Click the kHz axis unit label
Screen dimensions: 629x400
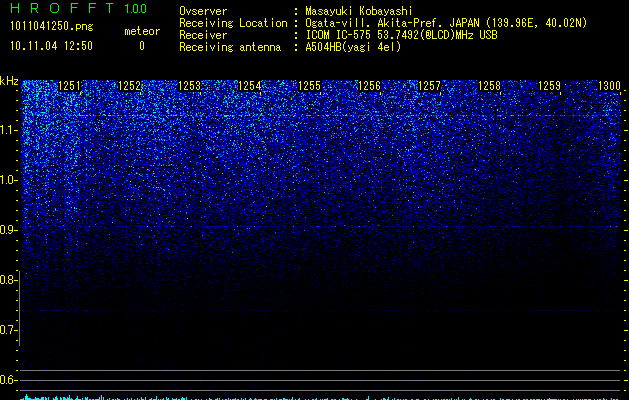point(9,81)
